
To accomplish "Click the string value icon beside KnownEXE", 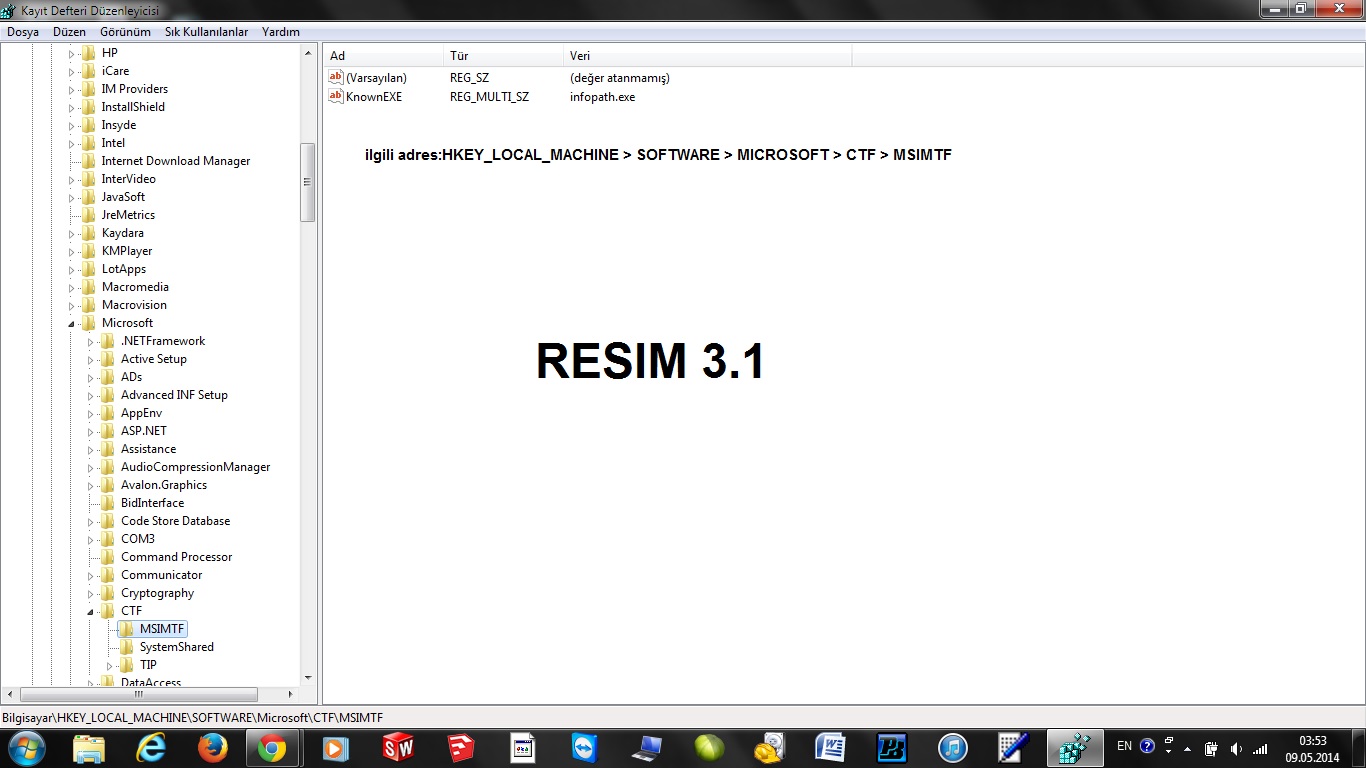I will click(x=336, y=97).
